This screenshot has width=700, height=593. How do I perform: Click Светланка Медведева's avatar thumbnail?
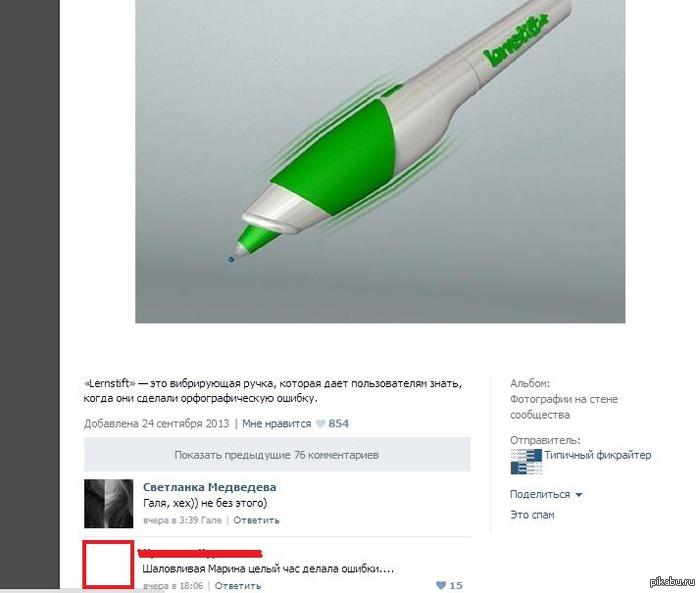(x=108, y=504)
